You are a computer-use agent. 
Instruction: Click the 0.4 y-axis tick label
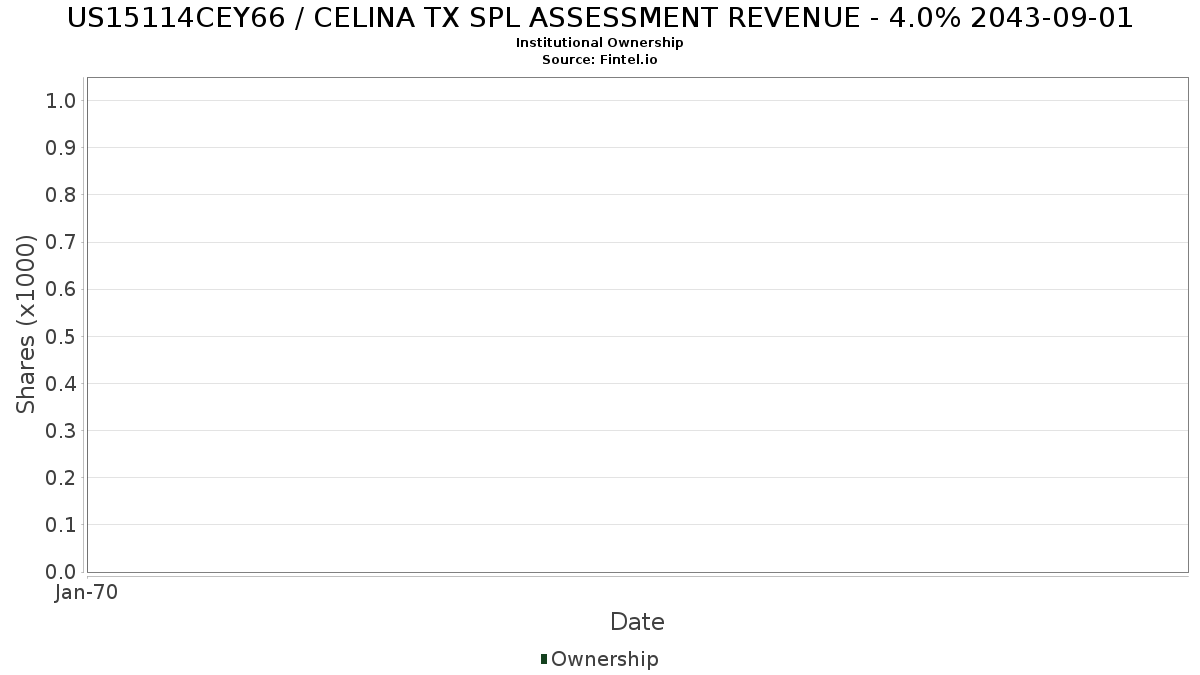click(x=61, y=383)
